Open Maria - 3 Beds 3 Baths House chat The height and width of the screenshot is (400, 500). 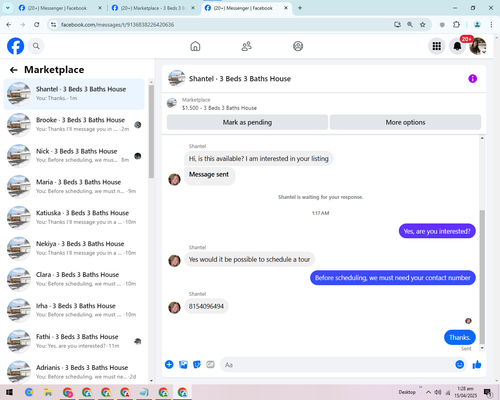[x=74, y=186]
